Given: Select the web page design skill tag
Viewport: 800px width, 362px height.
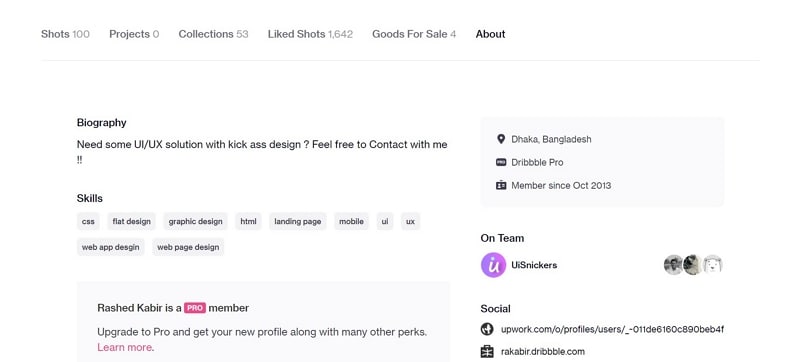Looking at the screenshot, I should tap(188, 247).
